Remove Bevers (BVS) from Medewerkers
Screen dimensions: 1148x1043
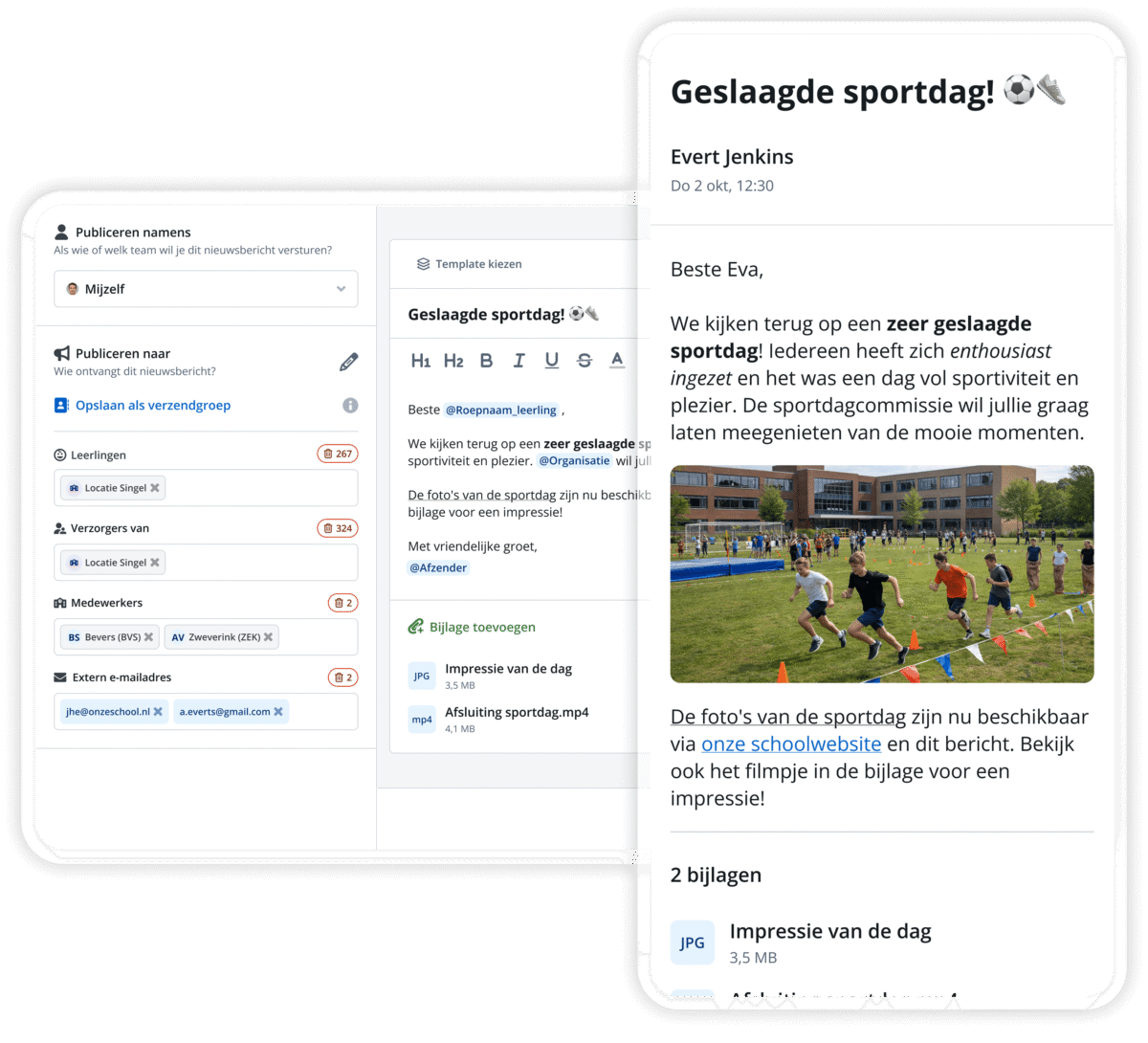[x=148, y=637]
